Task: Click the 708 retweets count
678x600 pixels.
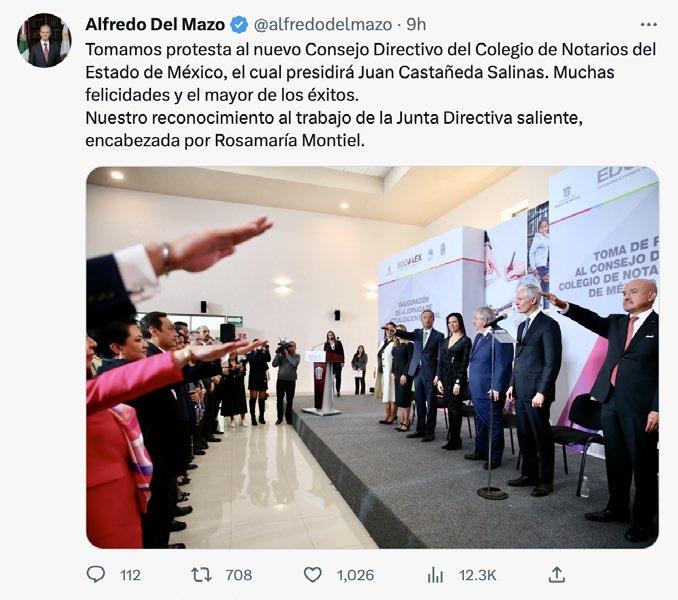Action: point(239,575)
